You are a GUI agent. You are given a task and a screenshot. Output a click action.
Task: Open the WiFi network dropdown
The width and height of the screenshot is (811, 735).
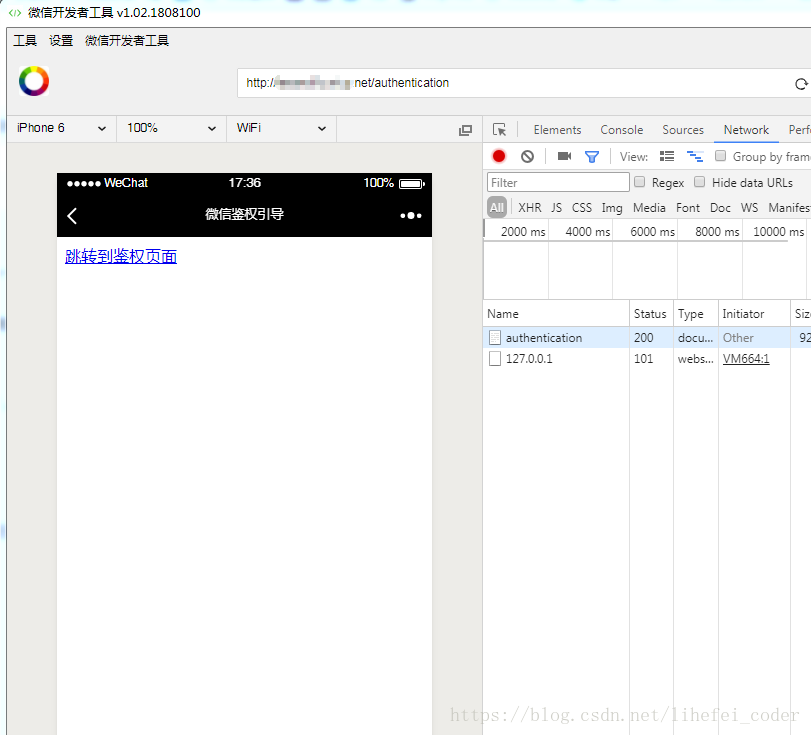pos(281,128)
